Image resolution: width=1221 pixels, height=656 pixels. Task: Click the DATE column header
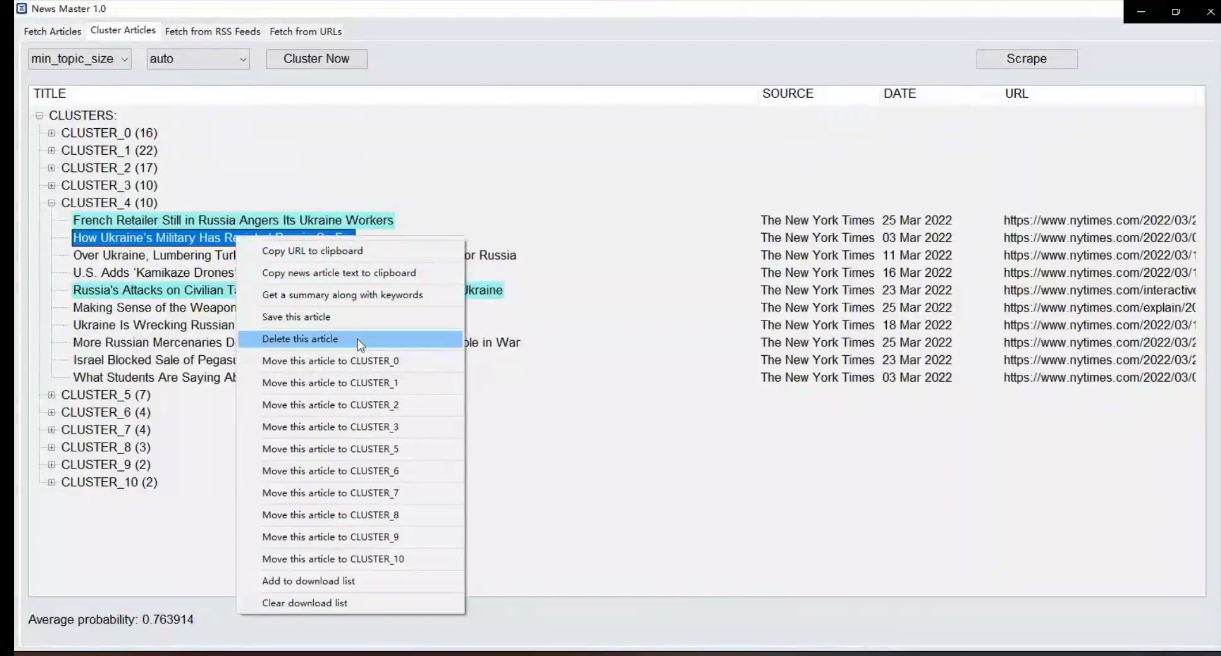coord(899,94)
